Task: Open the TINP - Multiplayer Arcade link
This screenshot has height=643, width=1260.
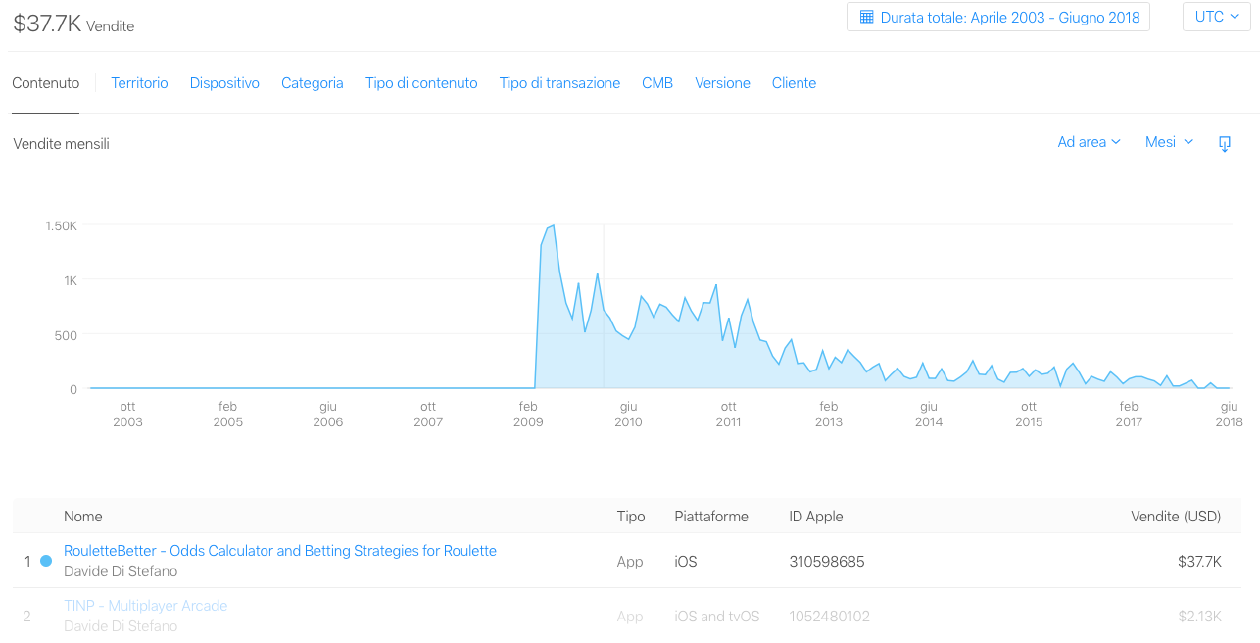Action: (146, 606)
